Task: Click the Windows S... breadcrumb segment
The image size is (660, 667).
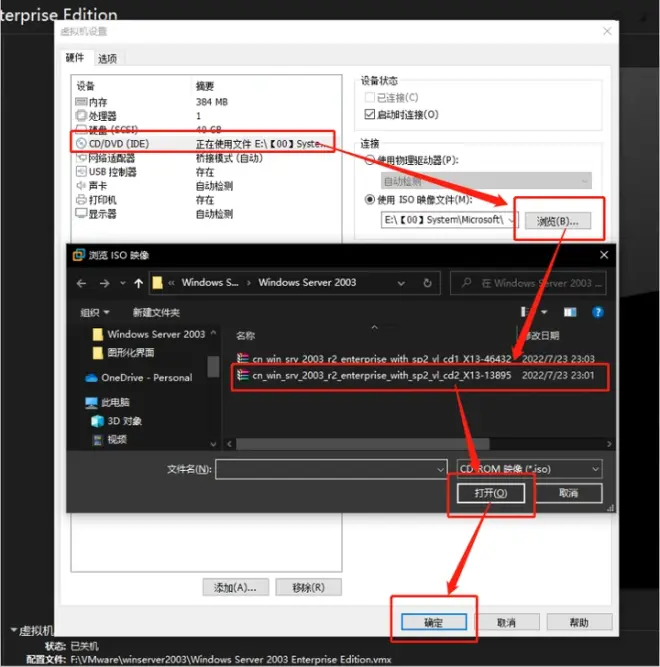Action: (210, 282)
